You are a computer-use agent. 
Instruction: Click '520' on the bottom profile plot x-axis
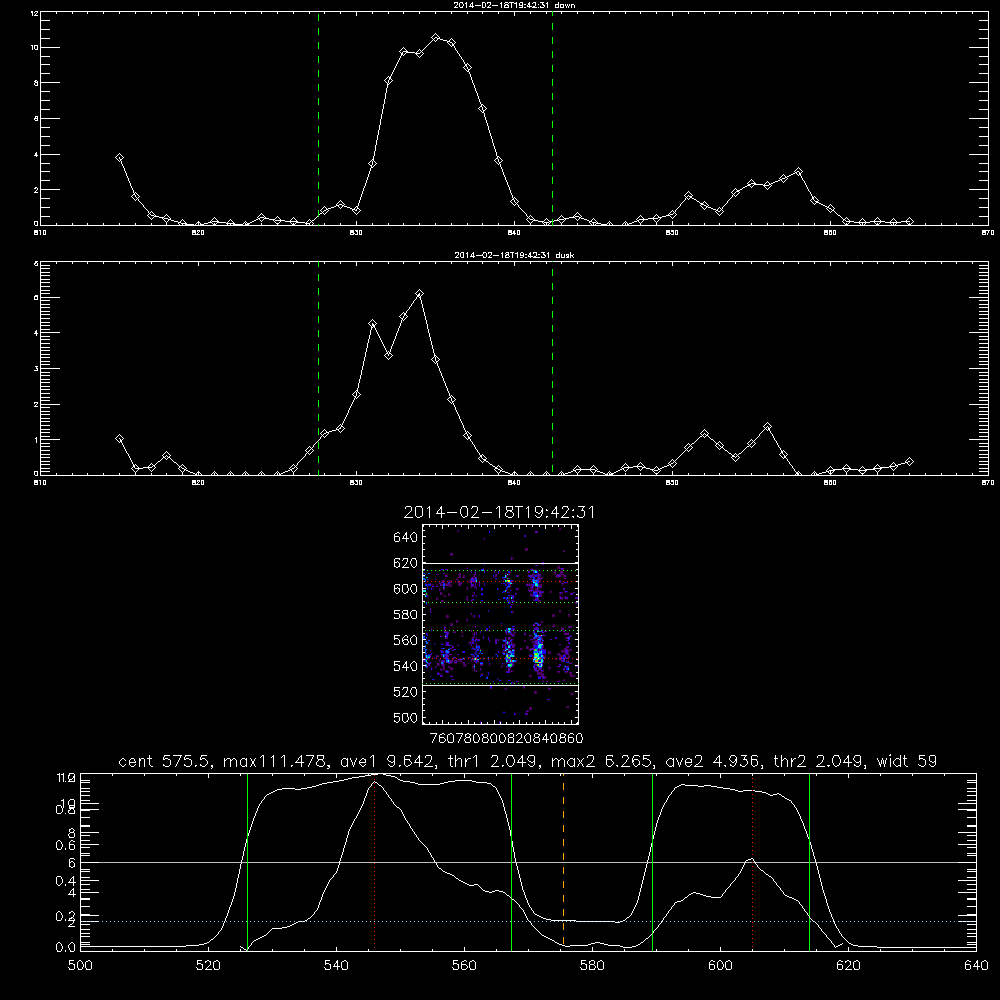208,966
